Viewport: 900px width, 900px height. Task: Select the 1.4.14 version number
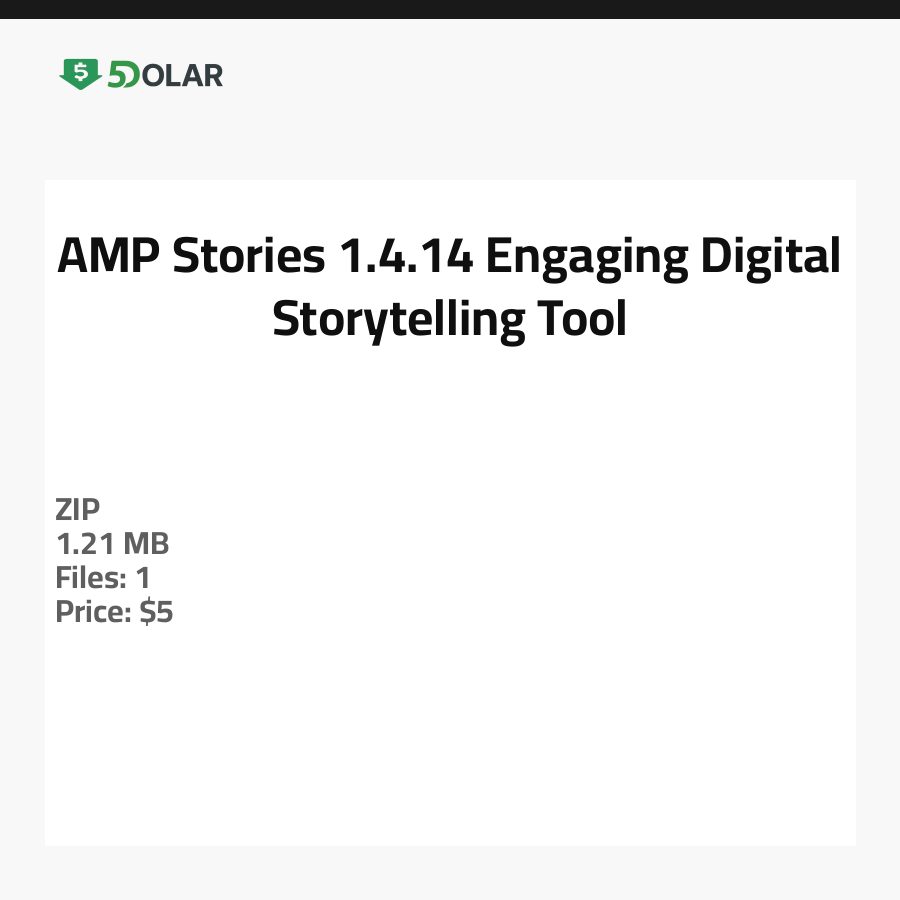point(405,257)
